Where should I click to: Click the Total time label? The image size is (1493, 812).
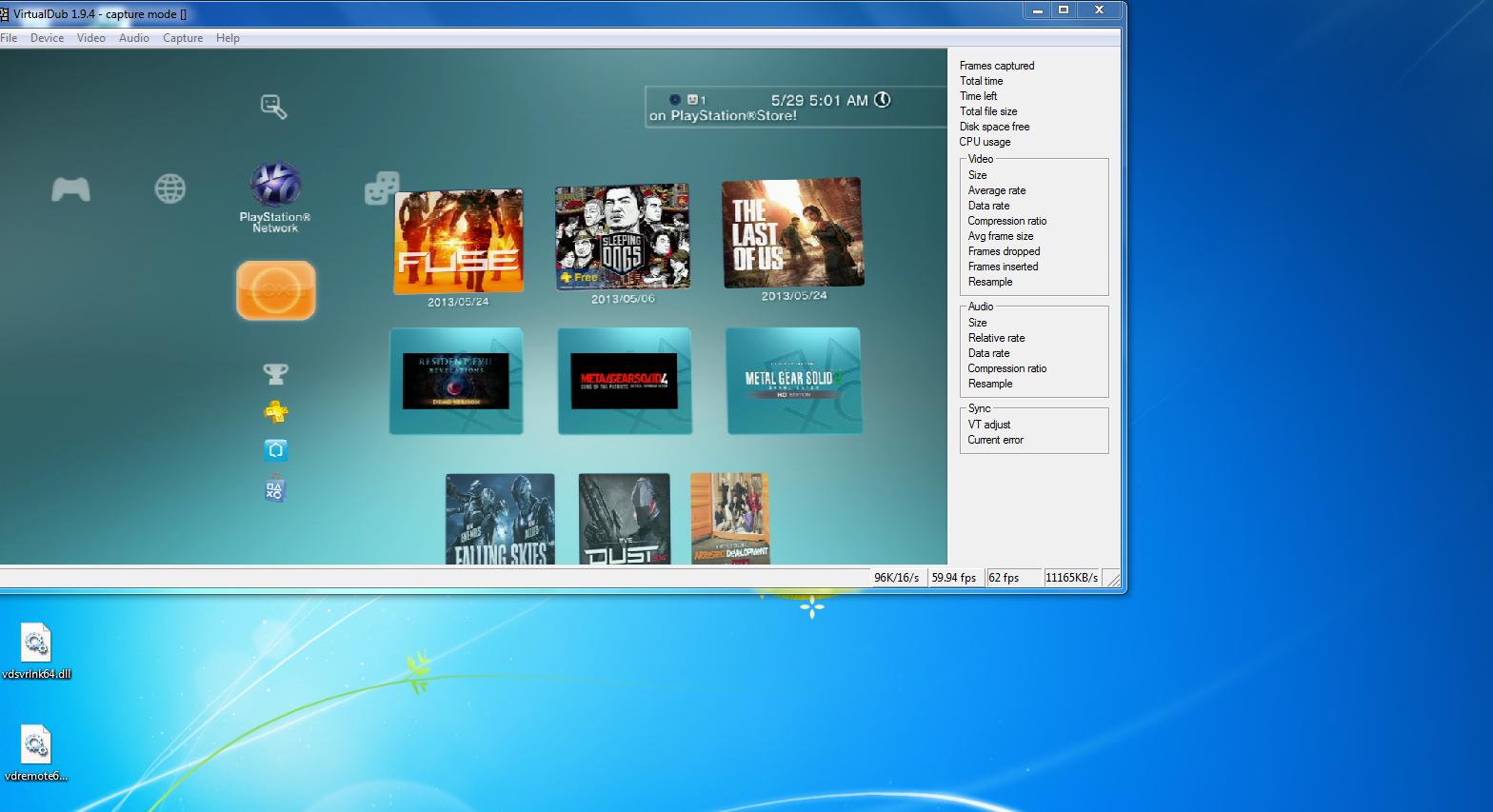[981, 81]
